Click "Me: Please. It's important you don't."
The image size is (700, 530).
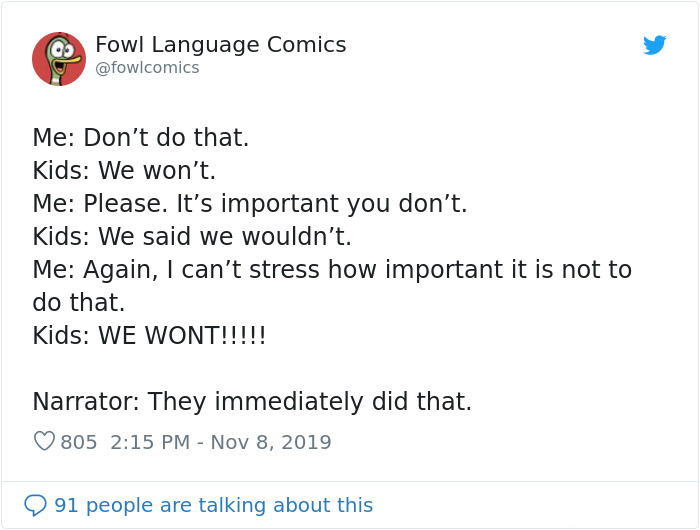[x=250, y=204]
